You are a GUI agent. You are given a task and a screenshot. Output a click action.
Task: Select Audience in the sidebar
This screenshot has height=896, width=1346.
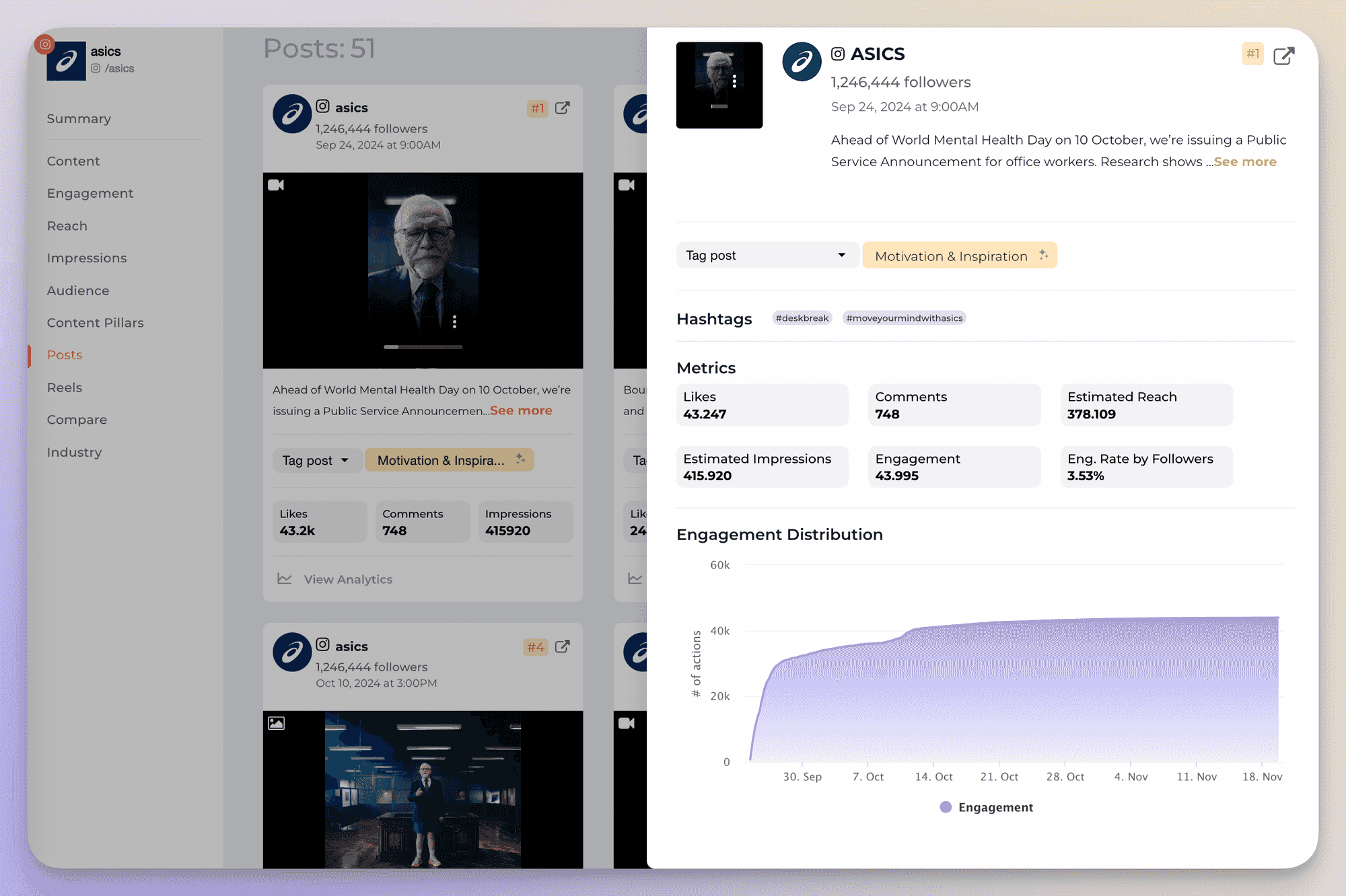[78, 290]
